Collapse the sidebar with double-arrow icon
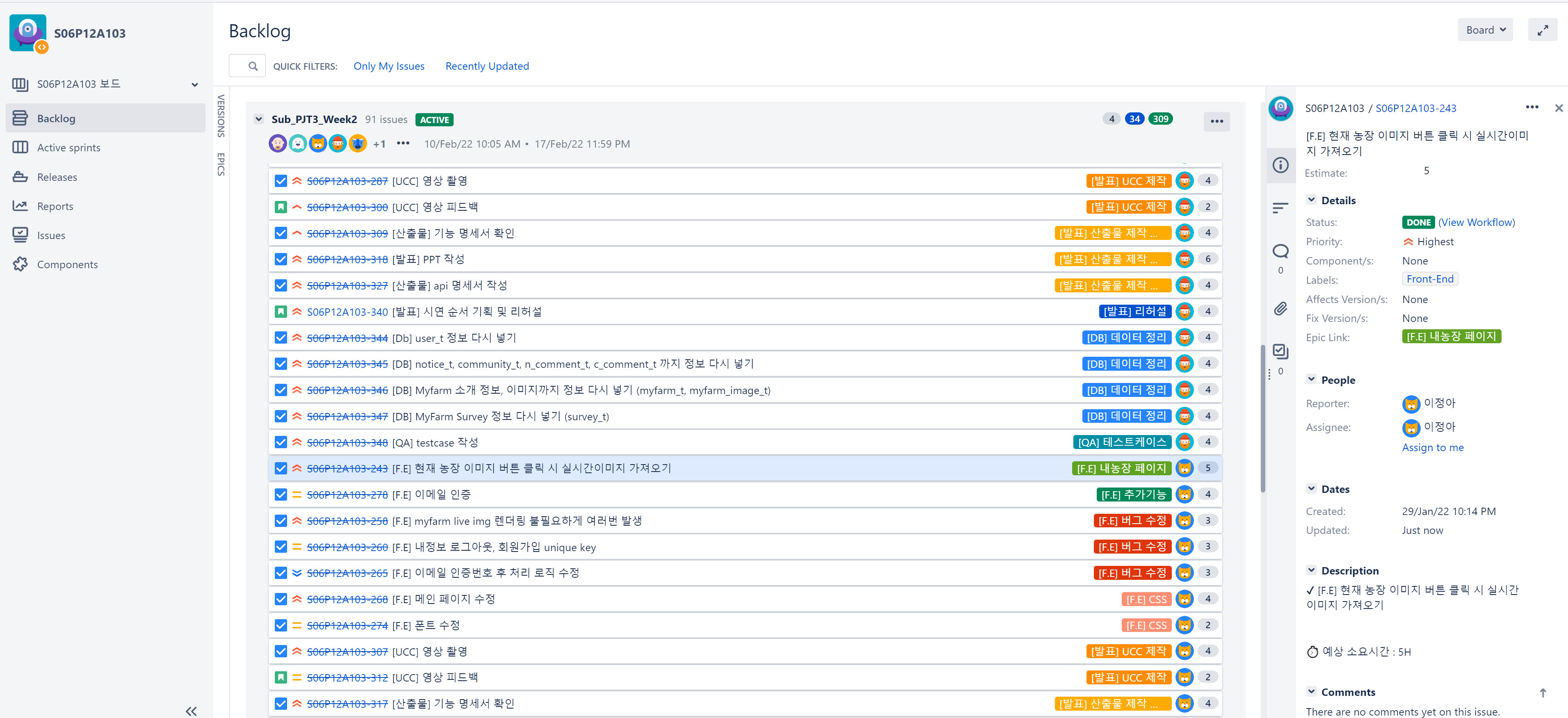Screen dimensions: 1568x718 click(x=191, y=711)
